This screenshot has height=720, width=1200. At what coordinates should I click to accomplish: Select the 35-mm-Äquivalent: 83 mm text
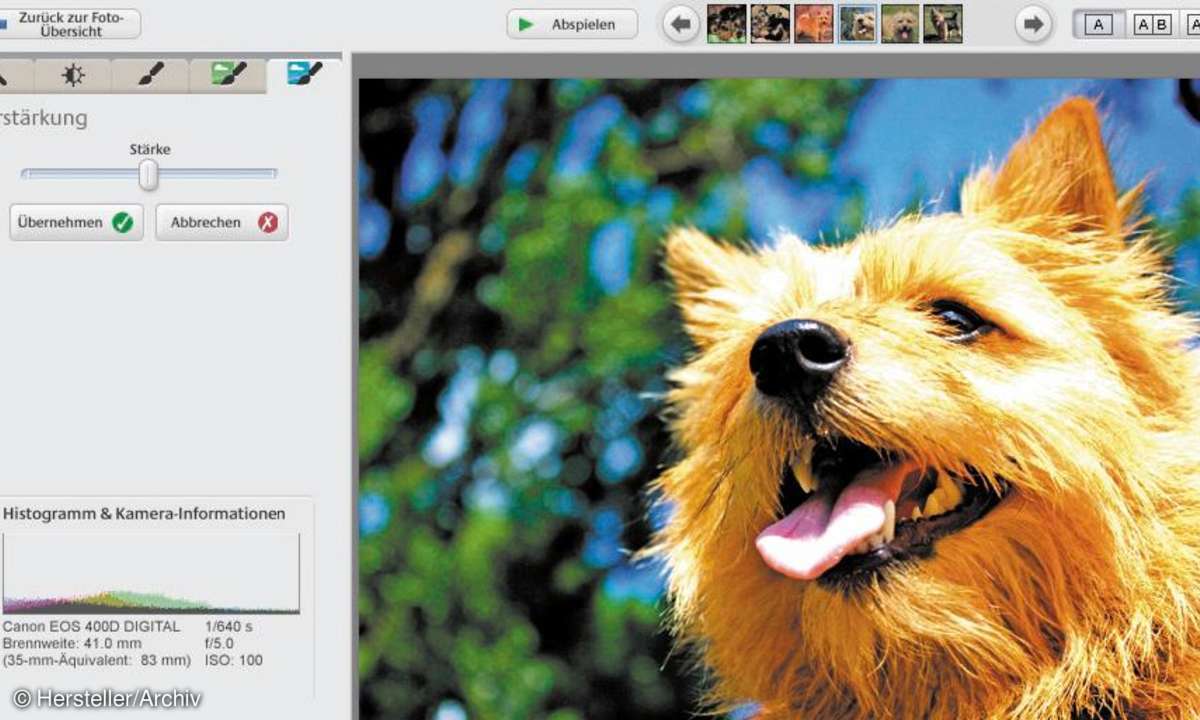[97, 660]
